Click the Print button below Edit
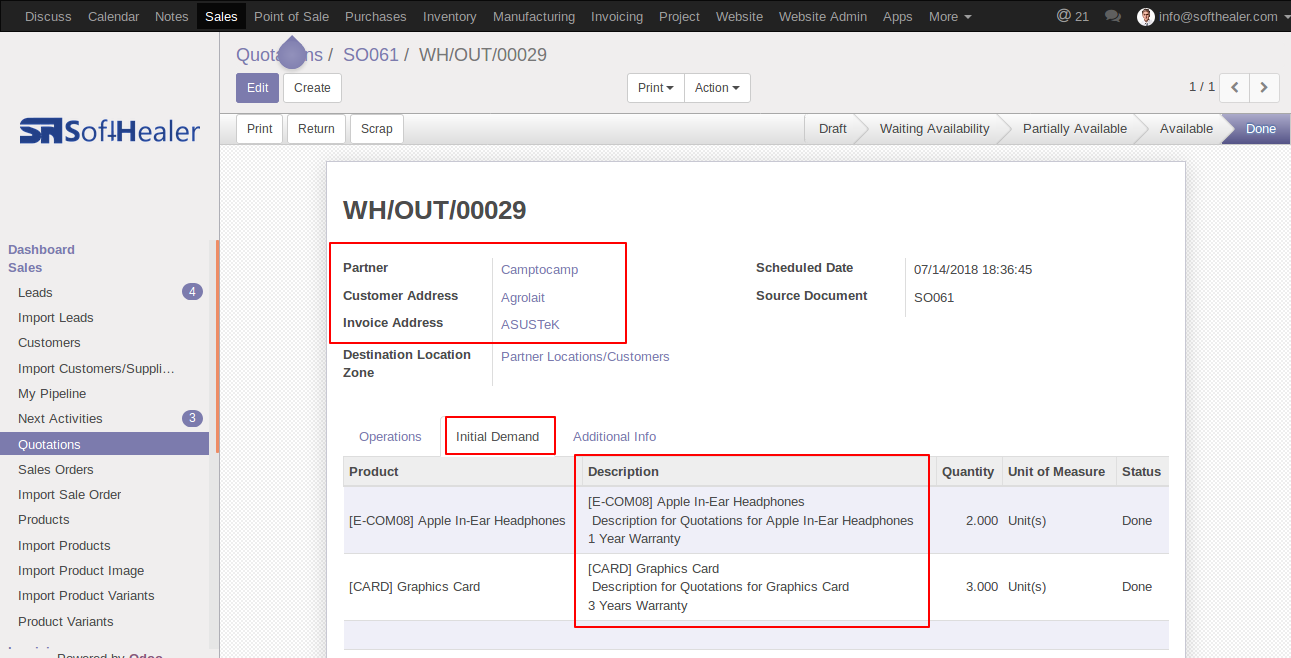The width and height of the screenshot is (1291, 658). (x=260, y=129)
